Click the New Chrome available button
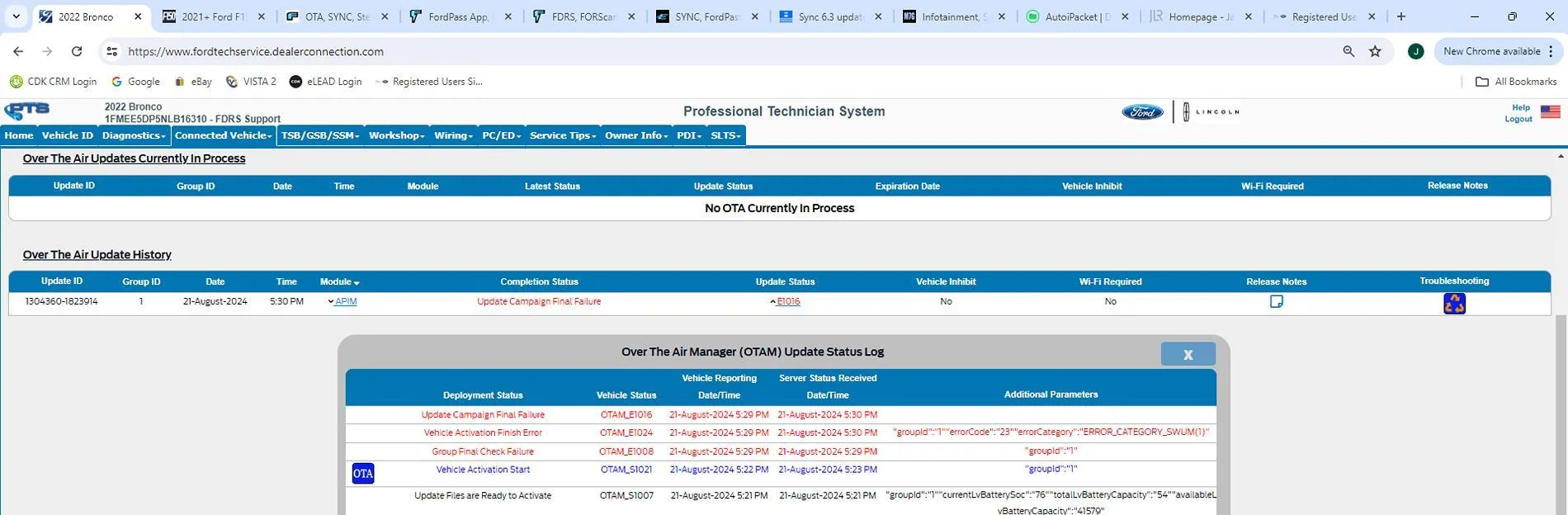 pos(1499,51)
